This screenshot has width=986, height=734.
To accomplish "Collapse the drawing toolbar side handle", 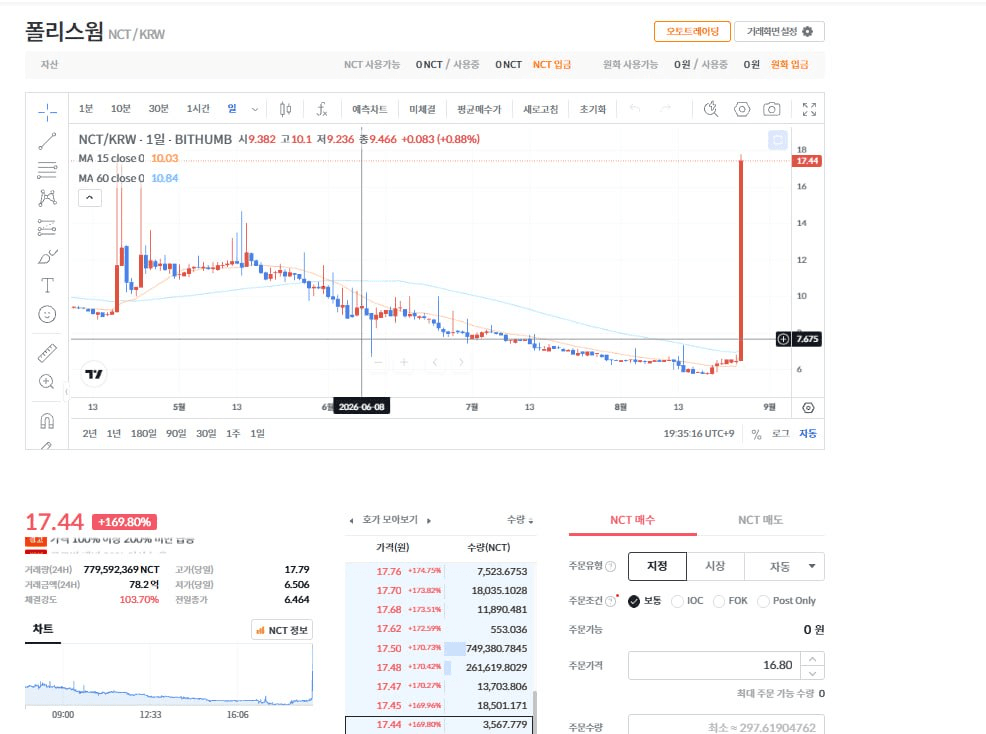I will [66, 392].
